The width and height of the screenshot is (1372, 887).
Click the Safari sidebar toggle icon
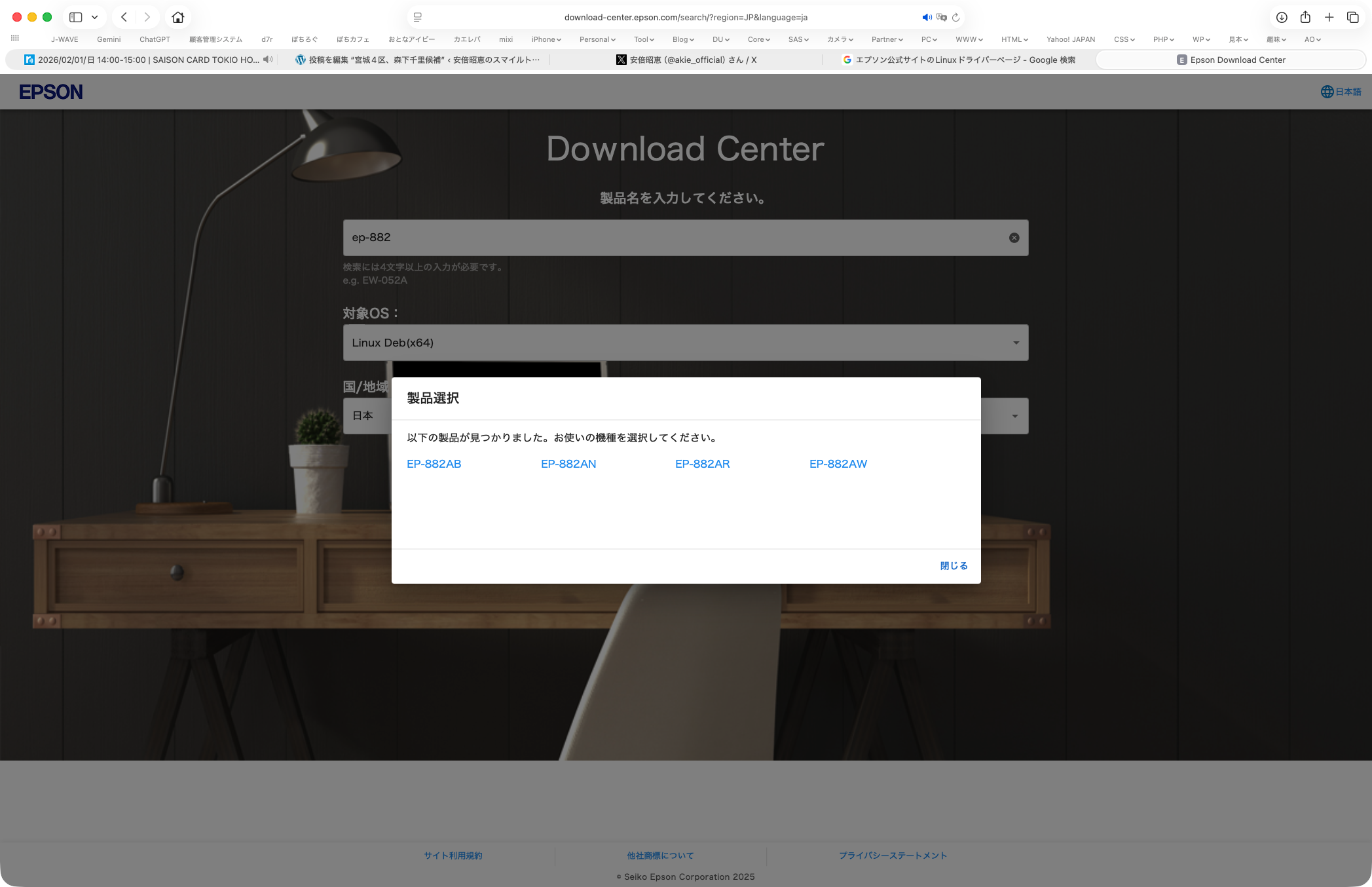click(76, 17)
